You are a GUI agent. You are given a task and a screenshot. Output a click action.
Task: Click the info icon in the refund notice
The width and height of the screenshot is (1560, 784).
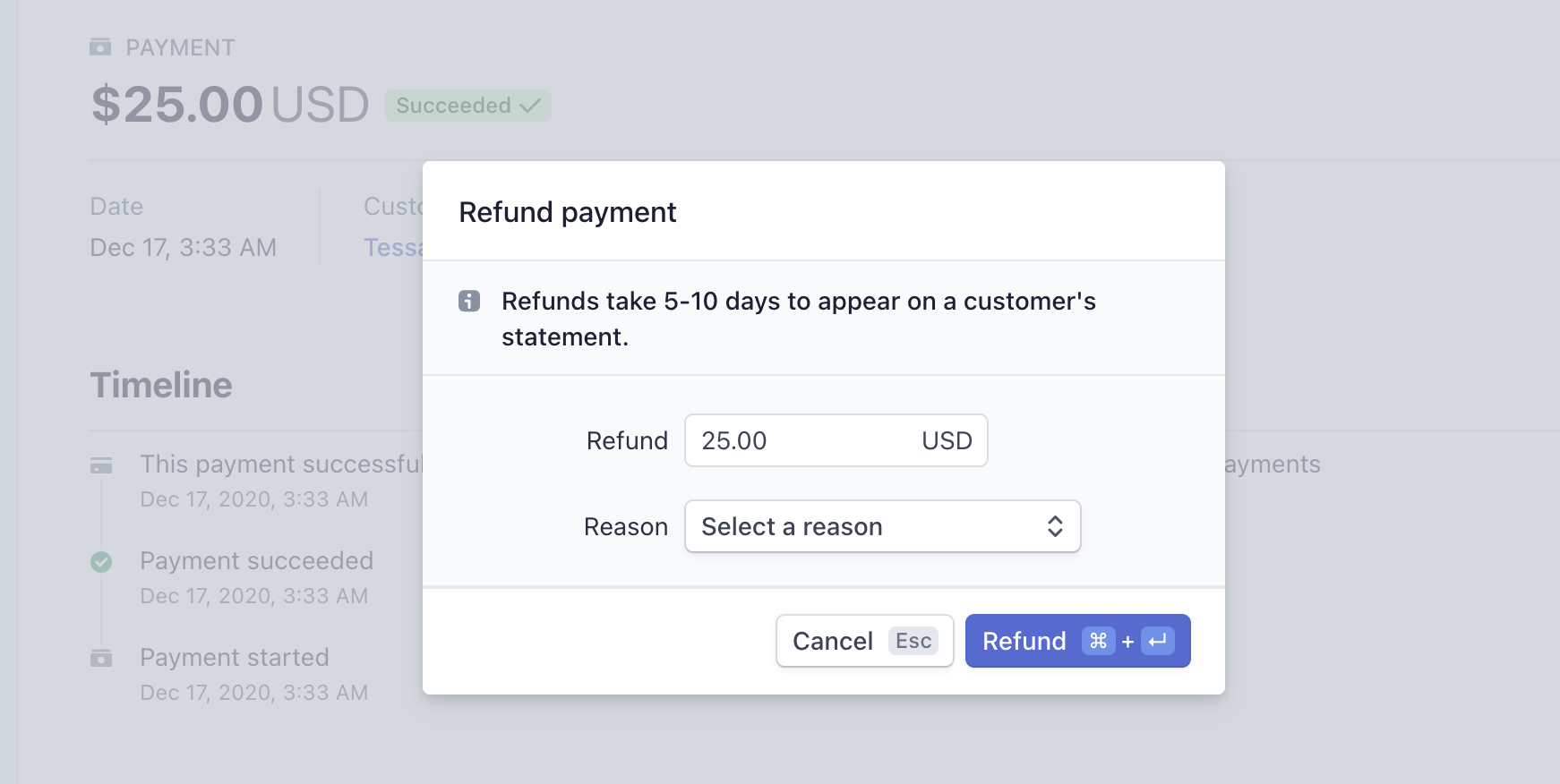[x=469, y=302]
